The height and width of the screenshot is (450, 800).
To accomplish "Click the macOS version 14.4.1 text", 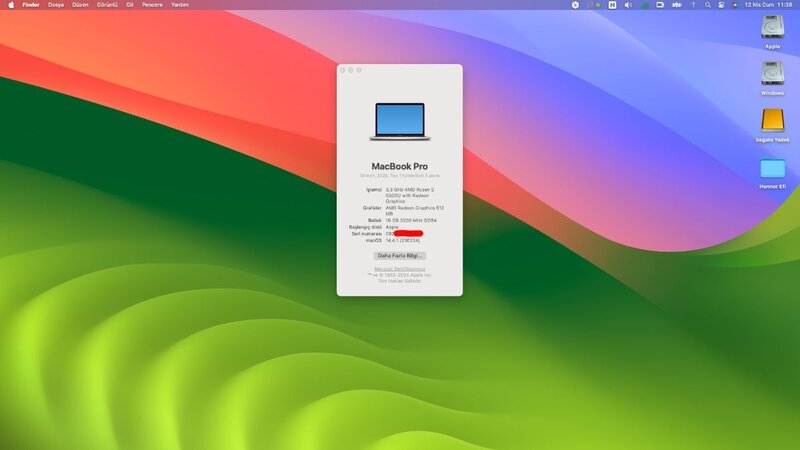I will click(403, 240).
